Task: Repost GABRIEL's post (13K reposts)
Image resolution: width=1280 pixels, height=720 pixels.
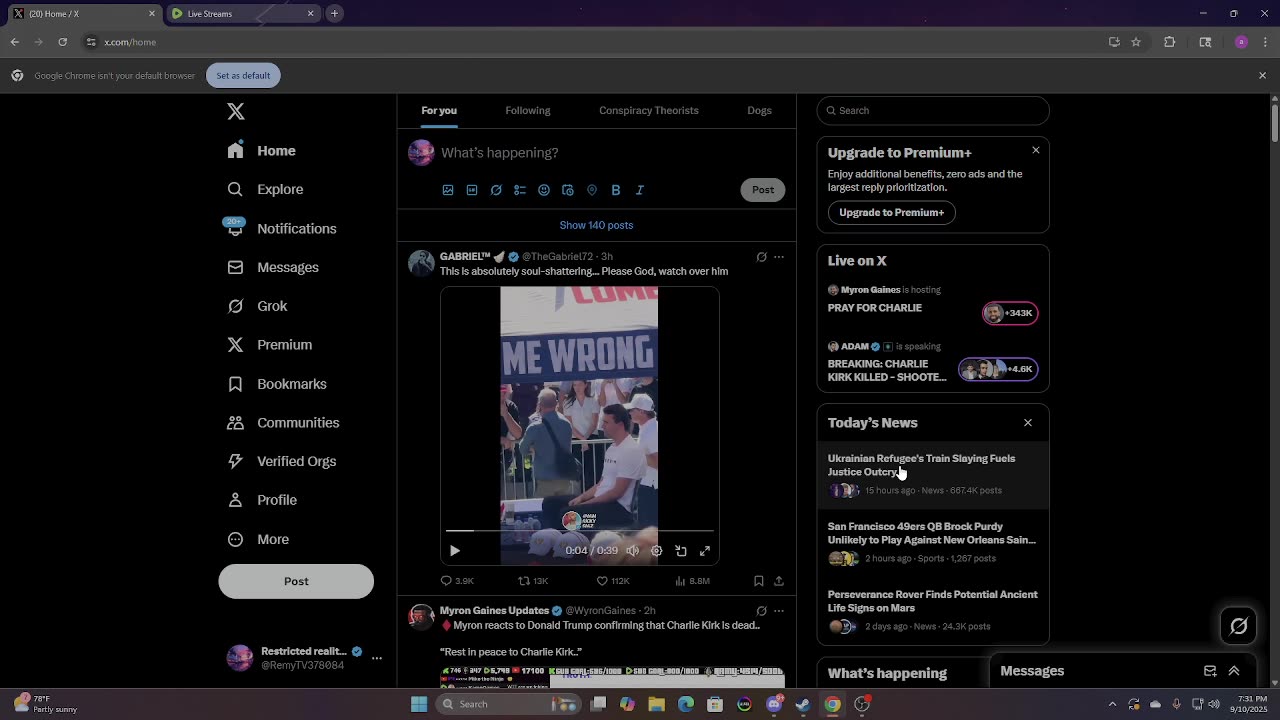Action: 533,581
